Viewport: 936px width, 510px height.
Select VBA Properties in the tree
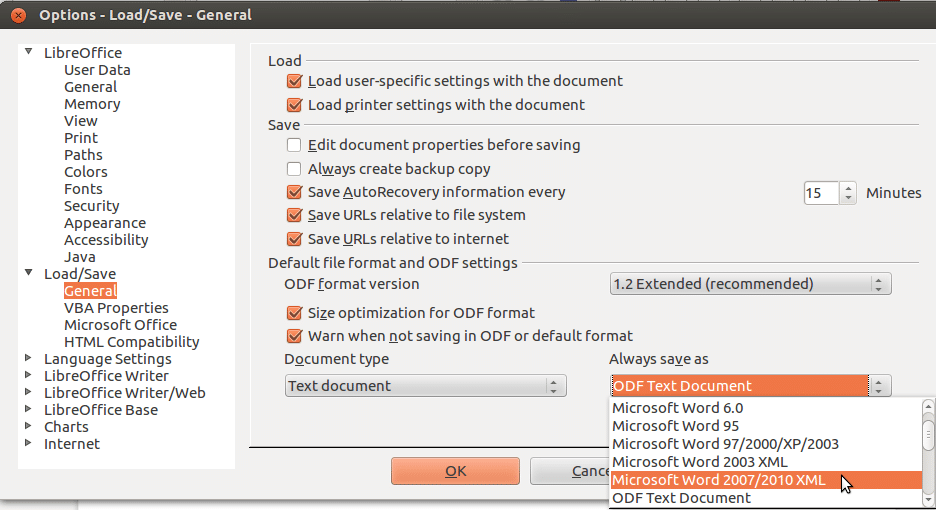tap(116, 308)
